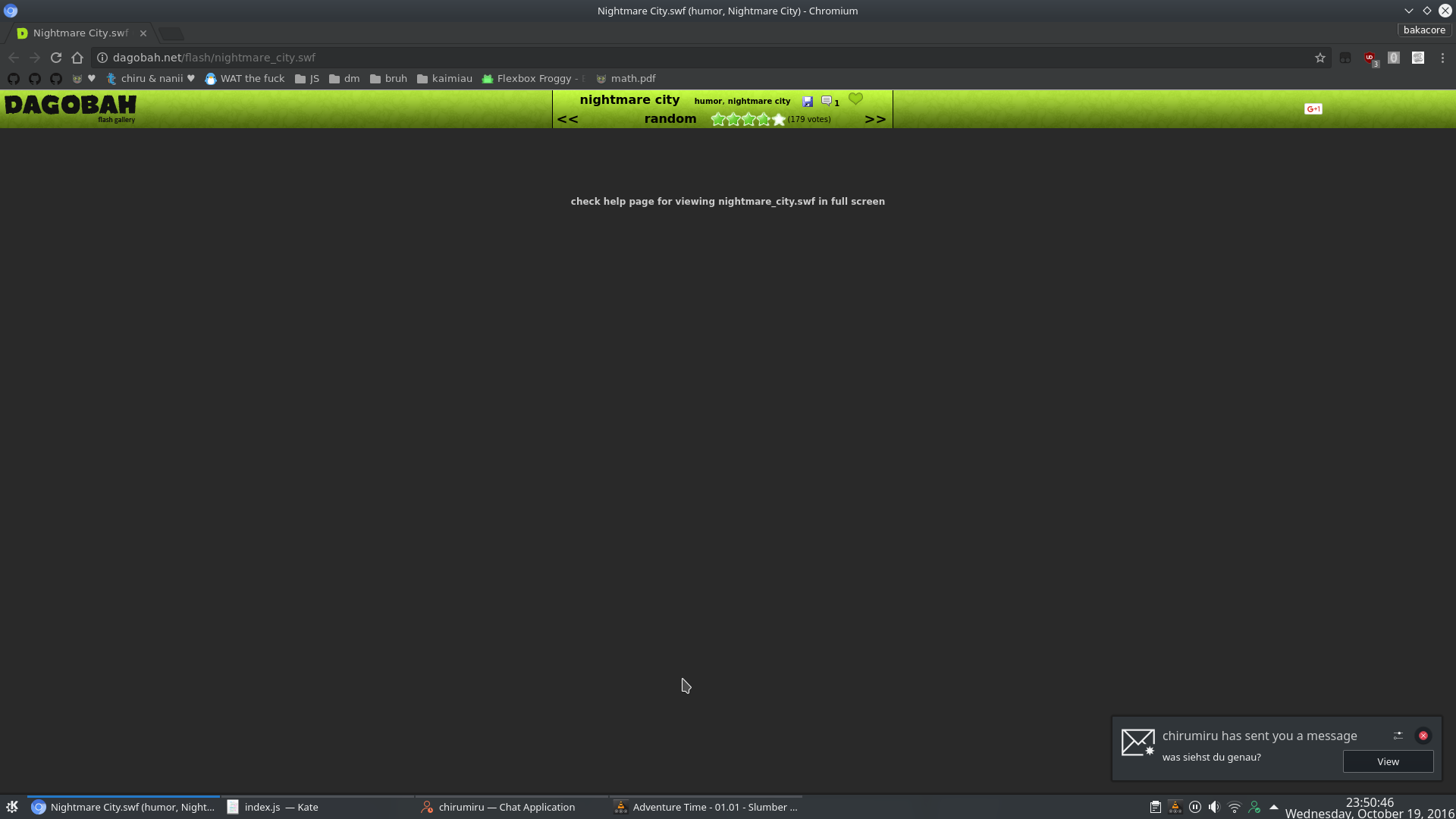Bookmark this page with the star
This screenshot has height=819, width=1456.
[1320, 58]
